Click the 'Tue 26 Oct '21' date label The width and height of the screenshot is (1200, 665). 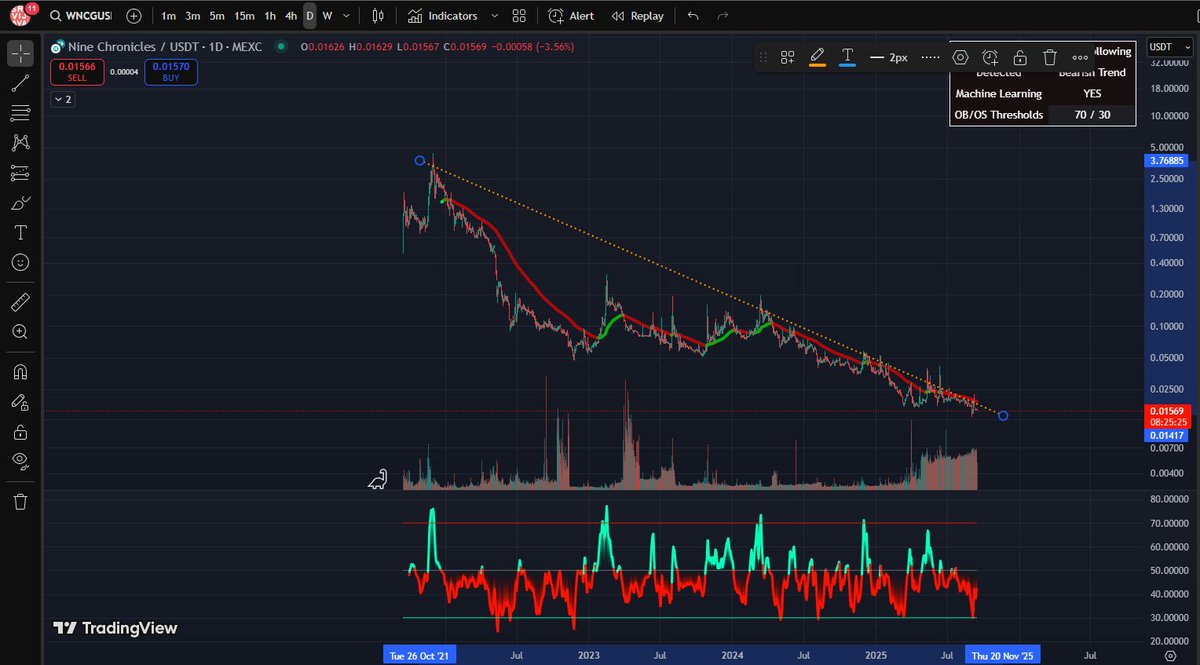[x=421, y=655]
